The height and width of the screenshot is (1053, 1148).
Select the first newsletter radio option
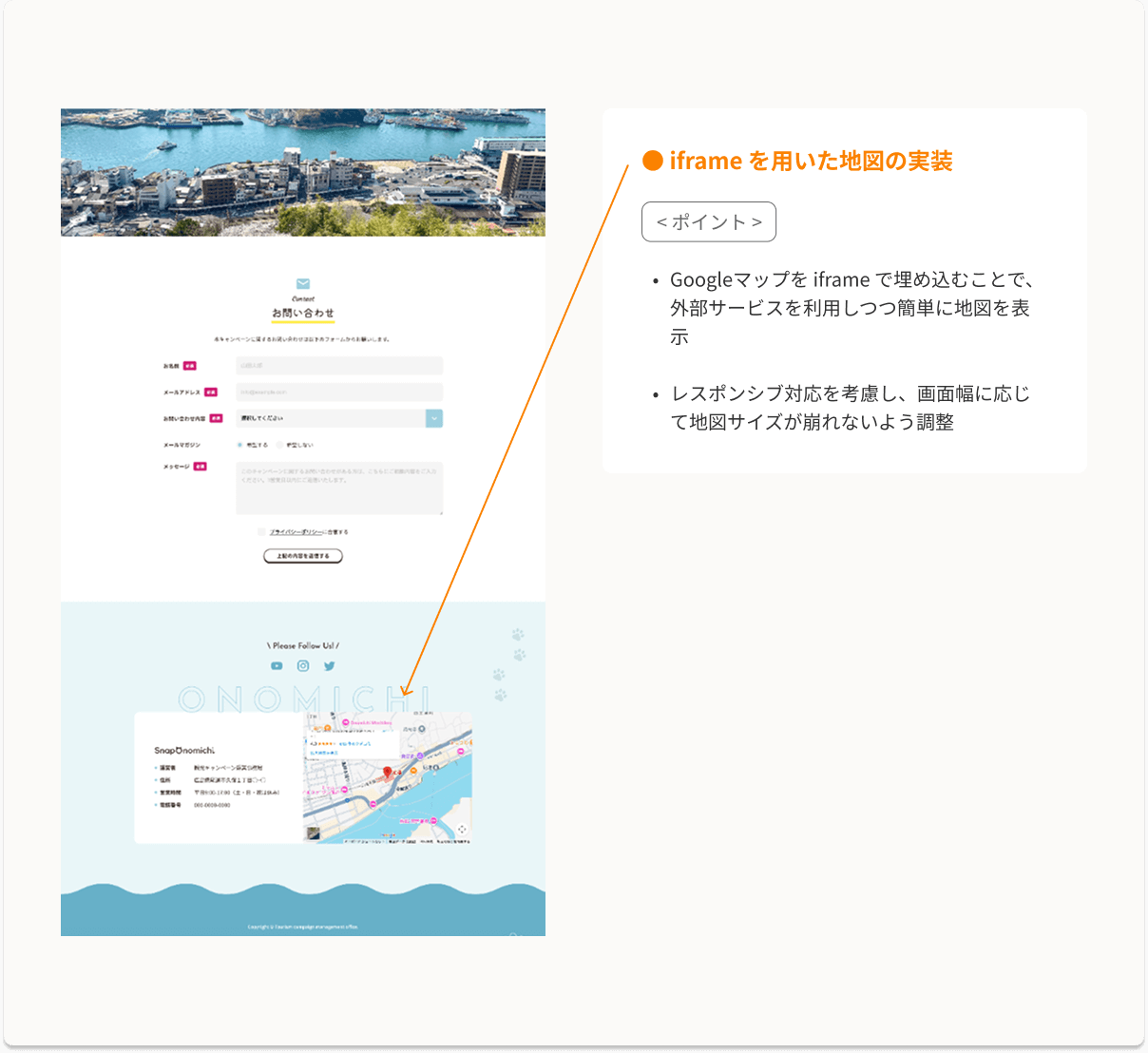pyautogui.click(x=239, y=445)
